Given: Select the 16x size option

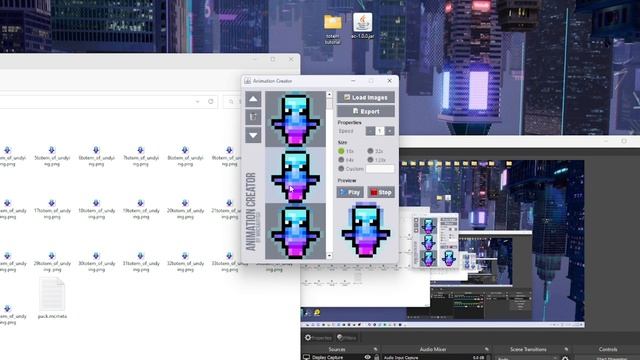Looking at the screenshot, I should (x=341, y=151).
